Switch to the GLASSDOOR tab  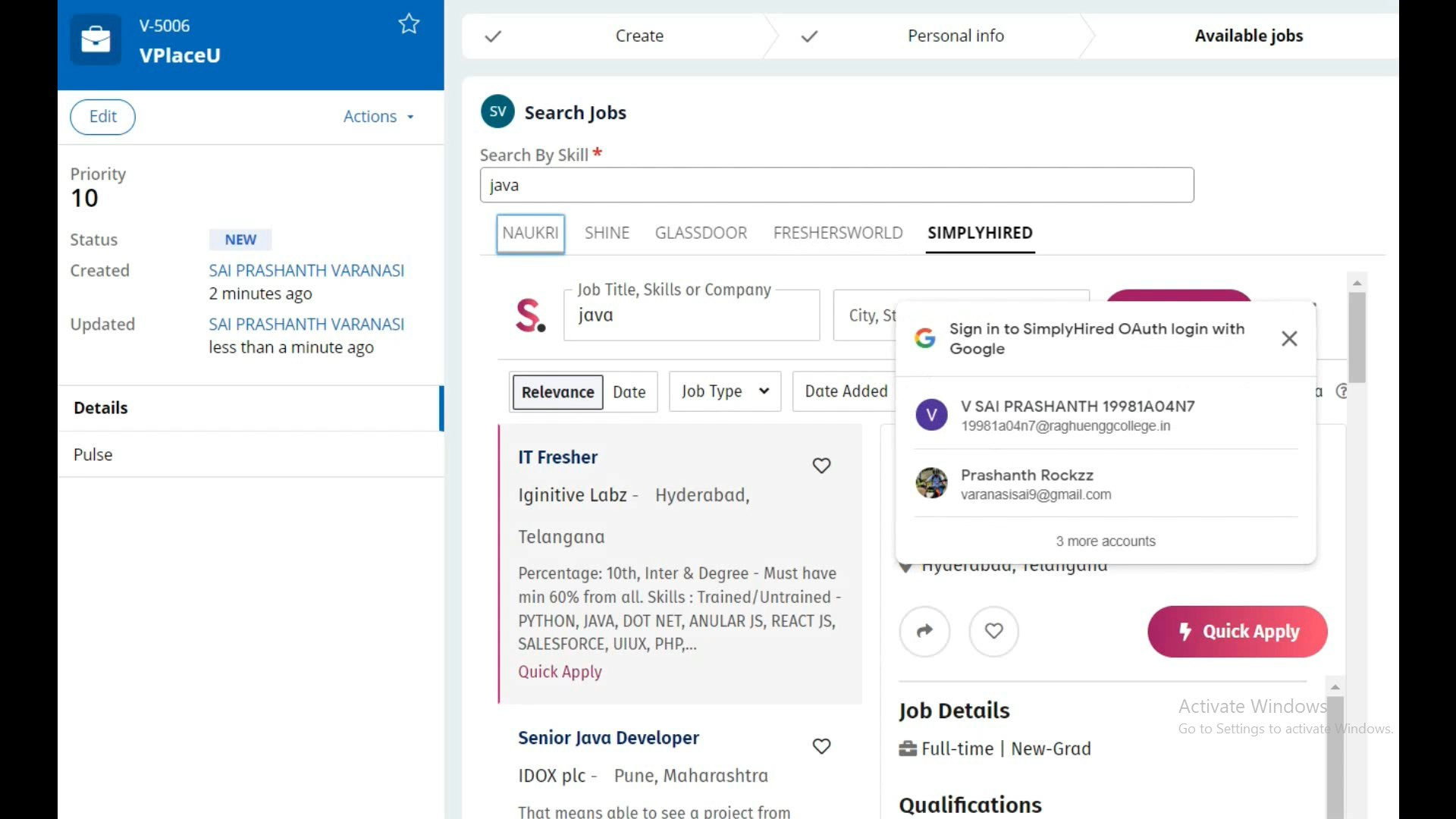point(701,233)
